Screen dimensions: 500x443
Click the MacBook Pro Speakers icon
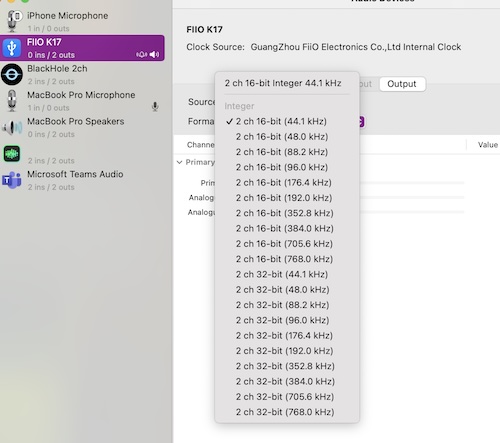[12, 127]
